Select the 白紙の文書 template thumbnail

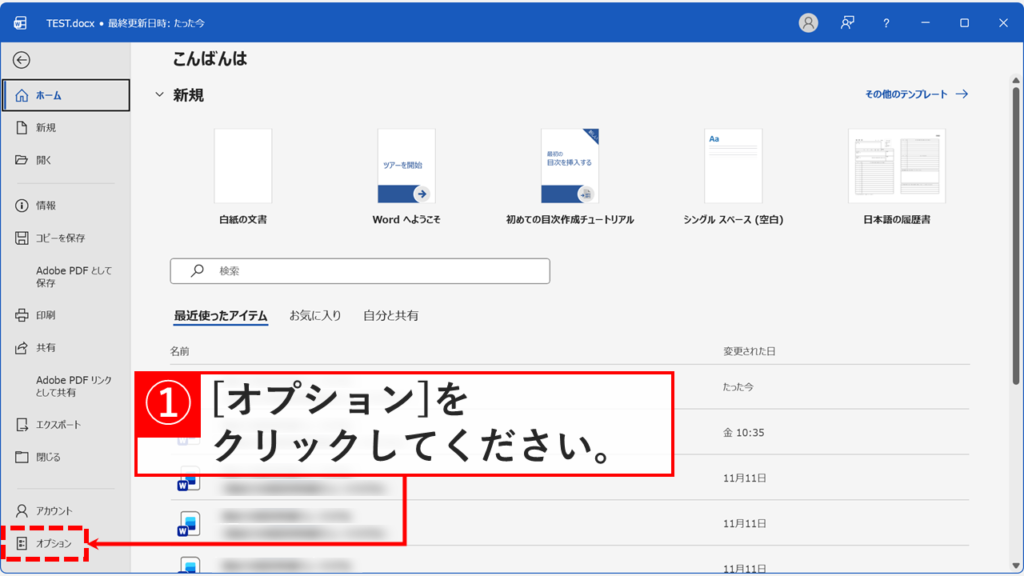(x=241, y=165)
